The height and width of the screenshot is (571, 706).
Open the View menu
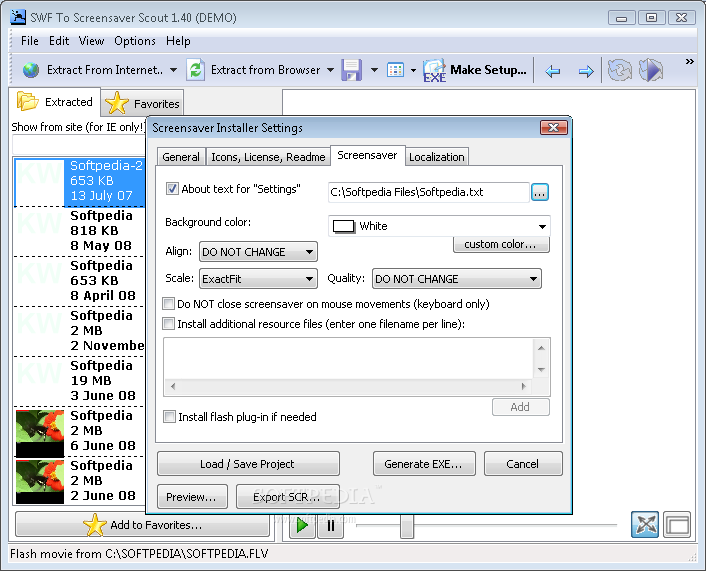[91, 41]
